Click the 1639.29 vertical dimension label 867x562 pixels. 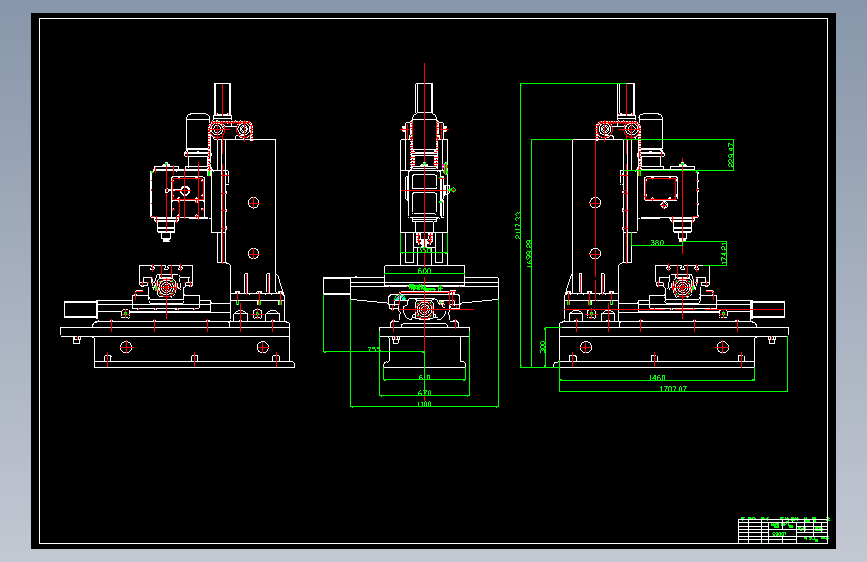(x=529, y=253)
